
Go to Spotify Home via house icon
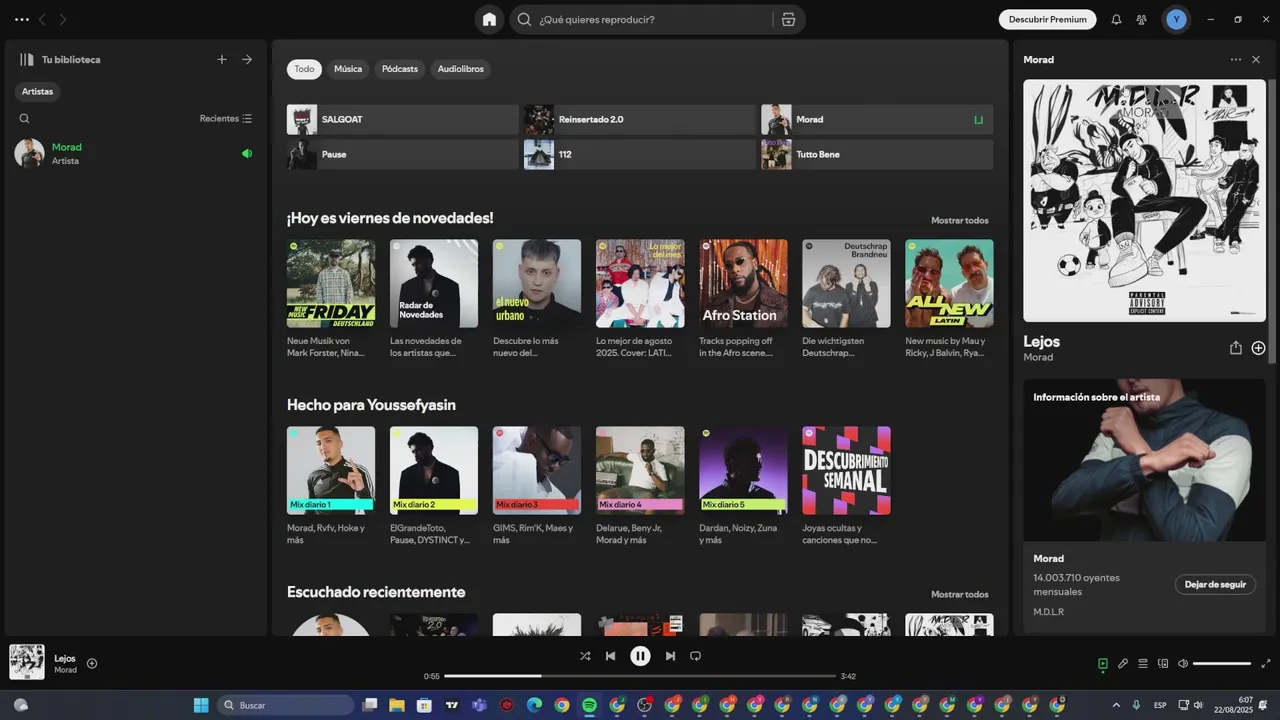click(489, 19)
